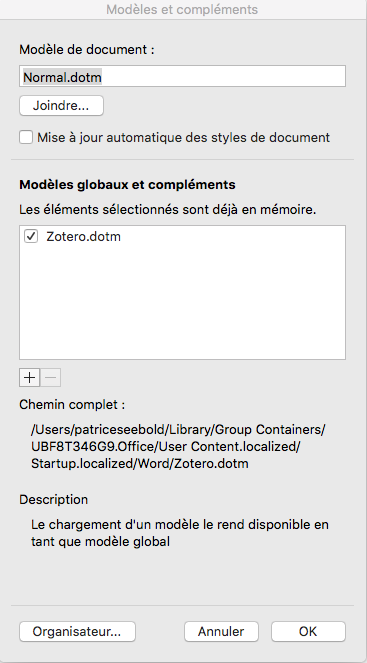Click the Zotero.dotm full path text

tap(178, 447)
